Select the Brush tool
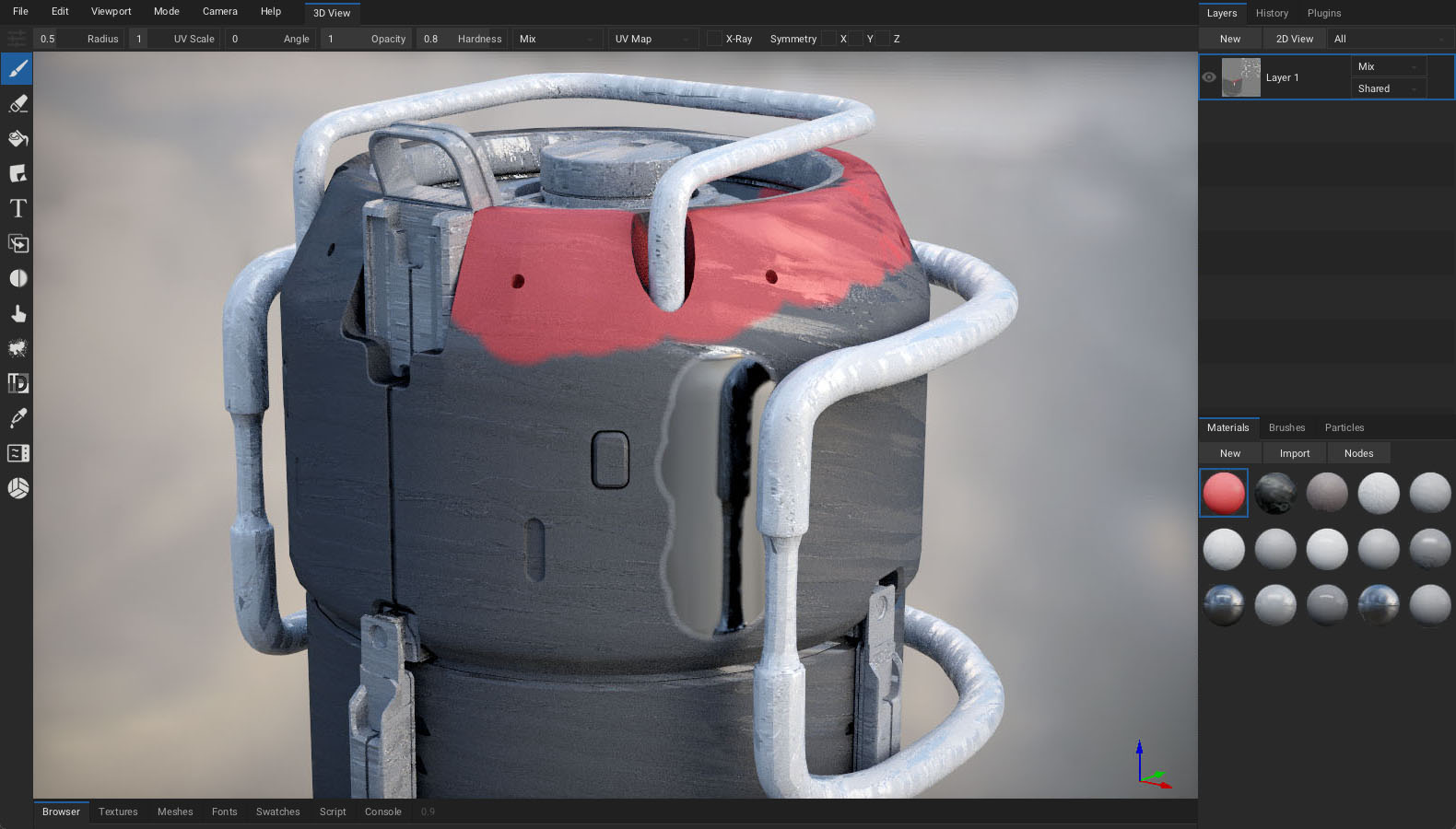 18,69
